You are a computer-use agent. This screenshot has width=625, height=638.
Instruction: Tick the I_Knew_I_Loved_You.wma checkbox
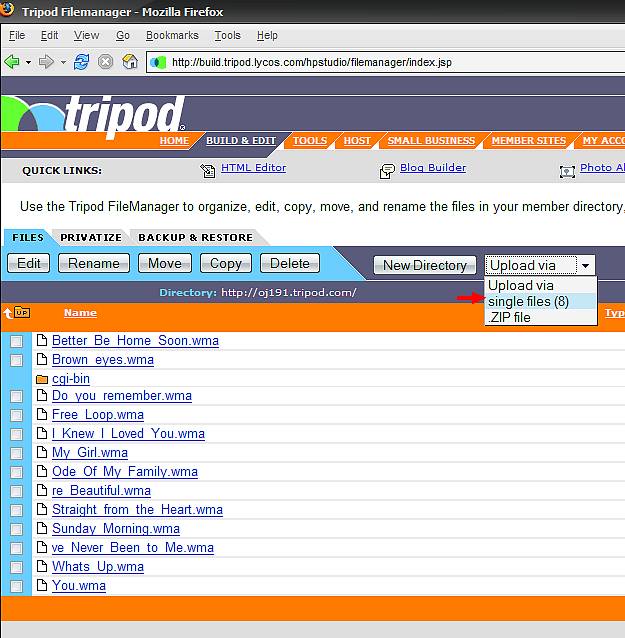16,434
